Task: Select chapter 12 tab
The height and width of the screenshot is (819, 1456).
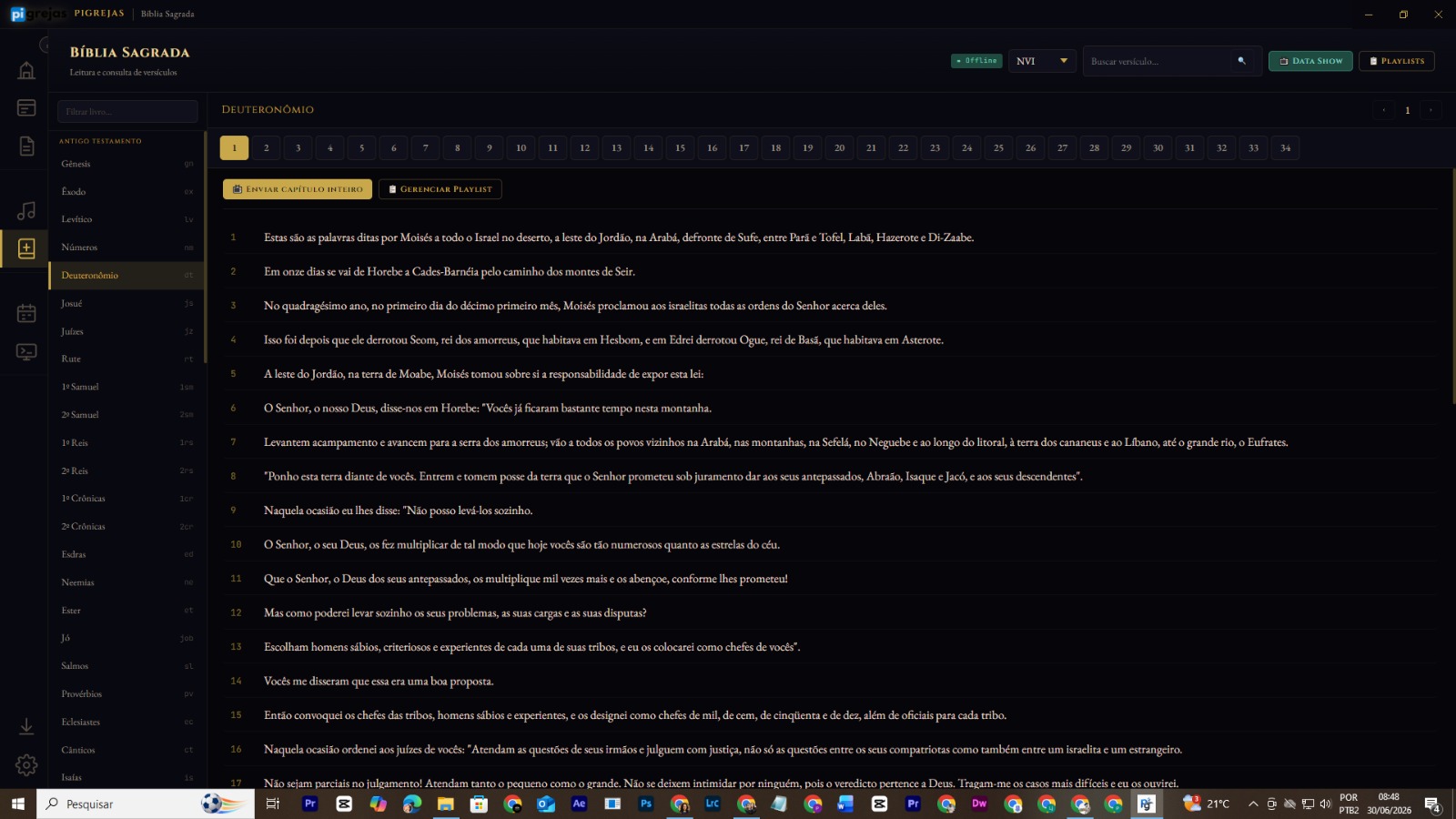Action: (585, 147)
